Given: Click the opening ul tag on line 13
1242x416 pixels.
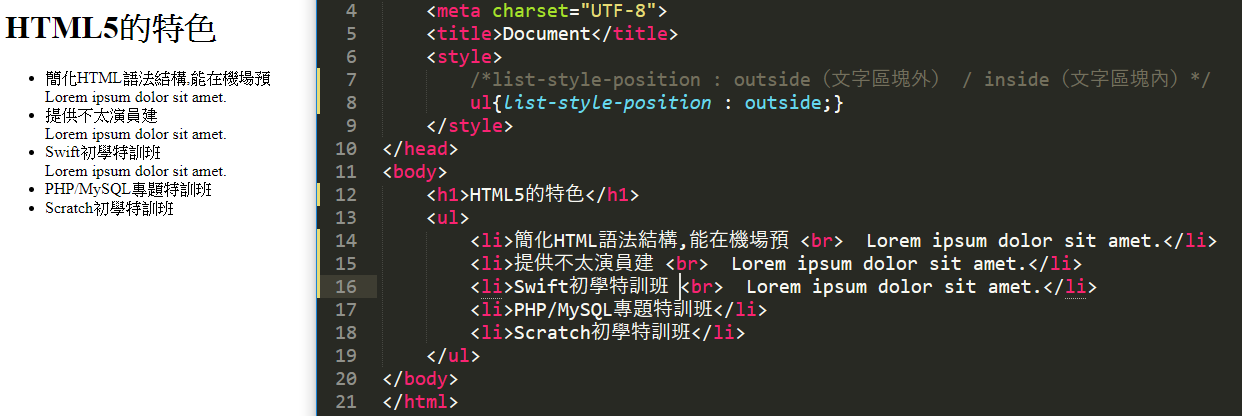Looking at the screenshot, I should click(x=447, y=218).
